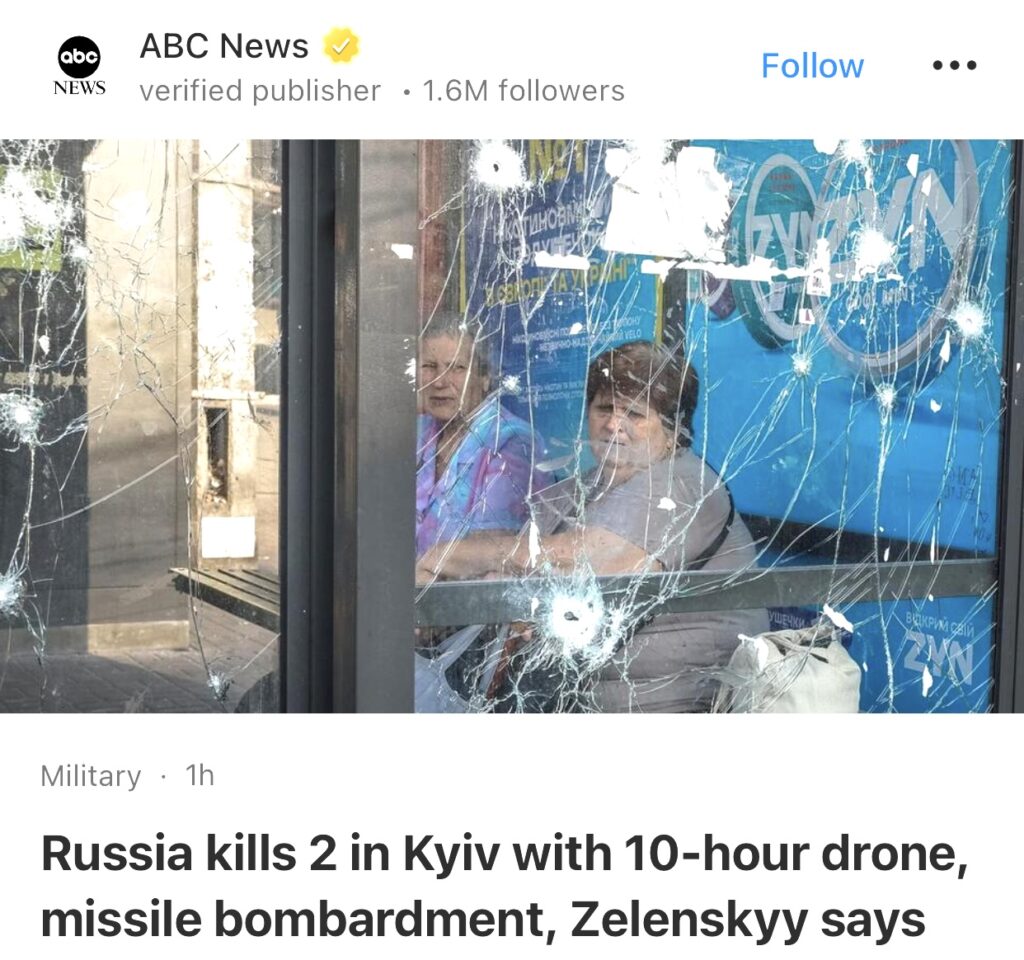Tap the gold verified badge
The image size is (1024, 960).
342,45
